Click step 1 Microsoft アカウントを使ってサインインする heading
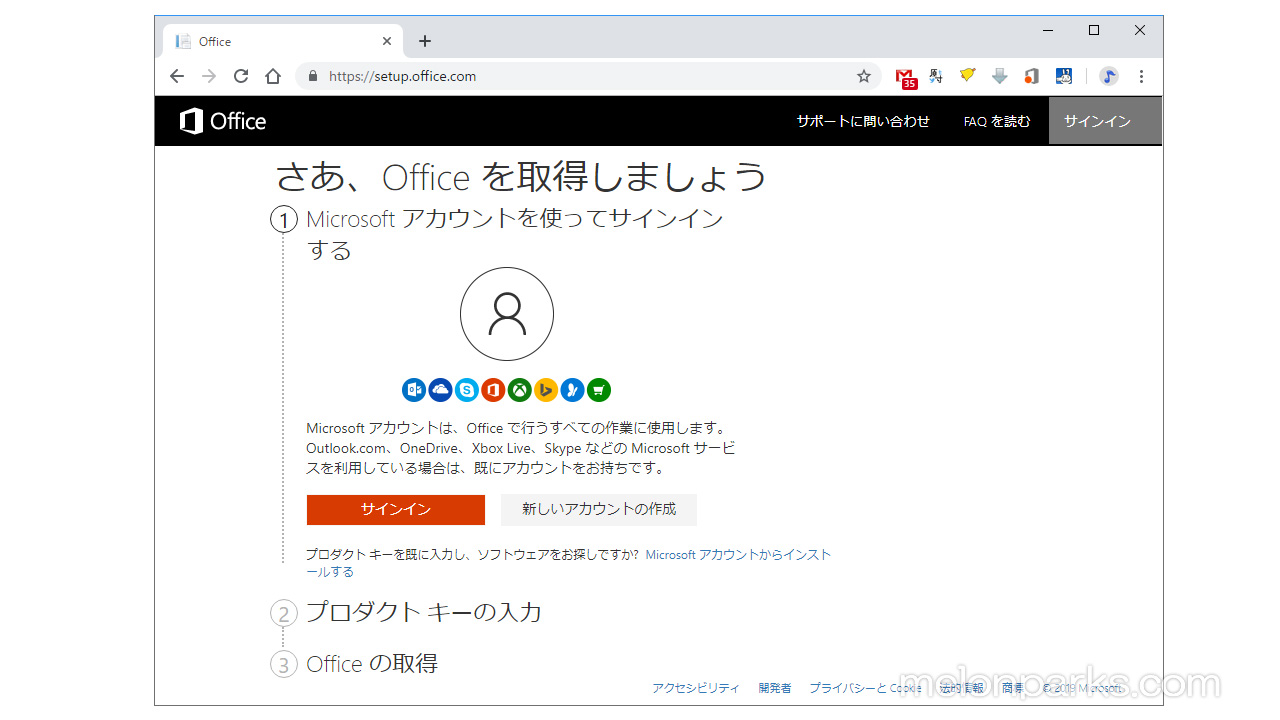The height and width of the screenshot is (720, 1280). [514, 234]
